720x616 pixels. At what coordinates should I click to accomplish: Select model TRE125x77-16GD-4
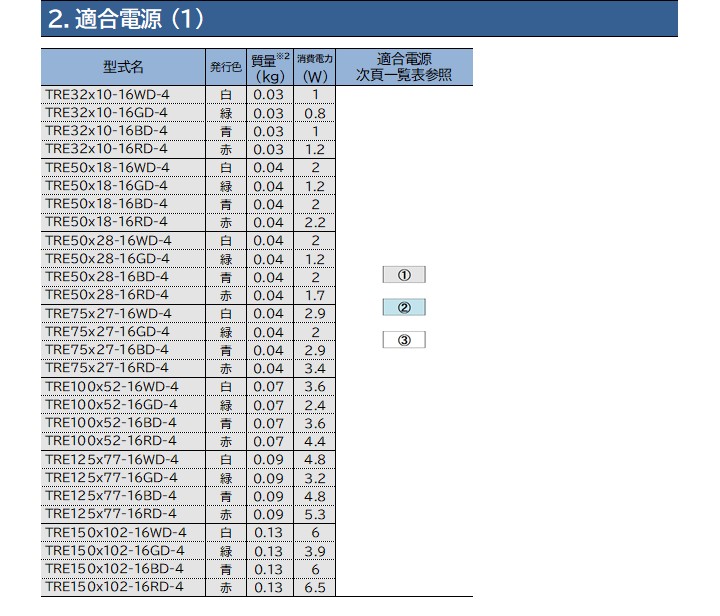111,478
